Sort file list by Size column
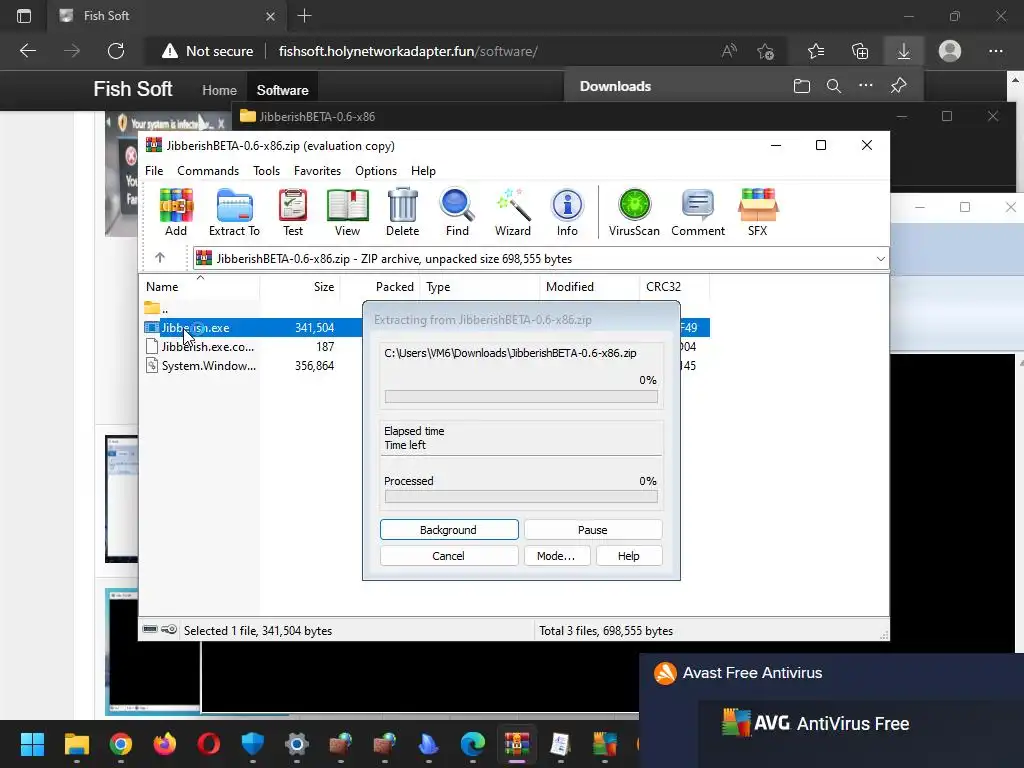Image resolution: width=1024 pixels, height=768 pixels. [300, 287]
